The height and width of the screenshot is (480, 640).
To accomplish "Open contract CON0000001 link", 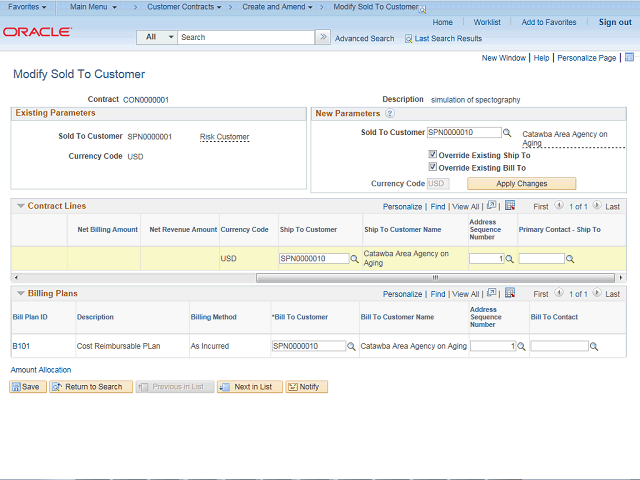I will pyautogui.click(x=146, y=100).
